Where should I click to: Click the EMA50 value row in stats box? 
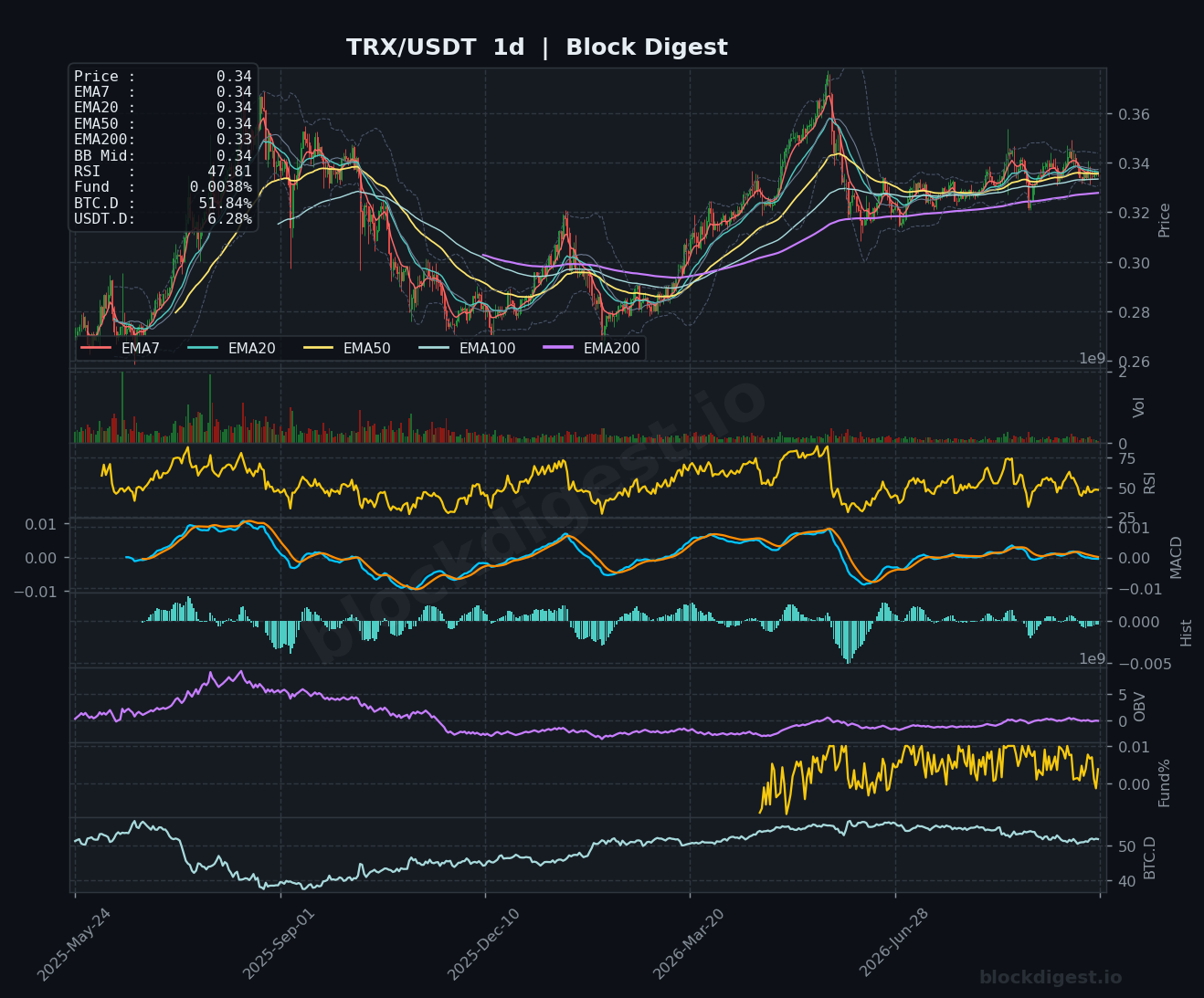coord(163,124)
